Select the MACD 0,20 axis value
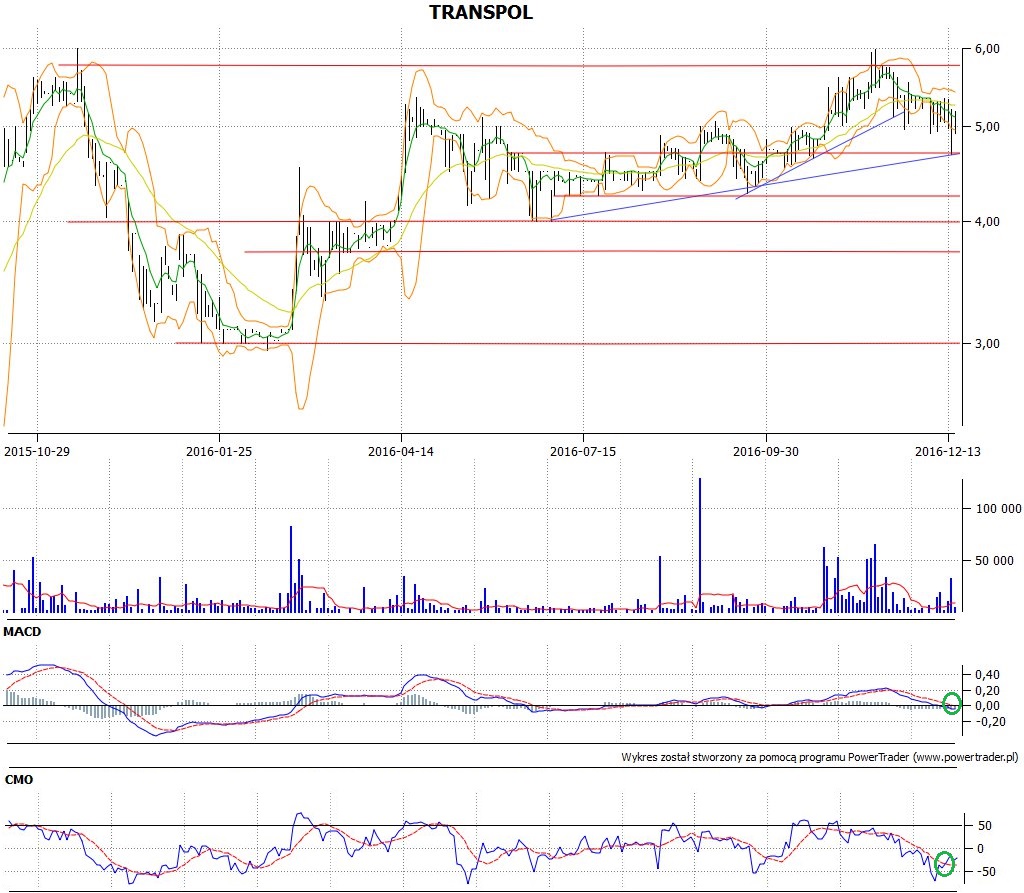The width and height of the screenshot is (1024, 893). coord(987,690)
